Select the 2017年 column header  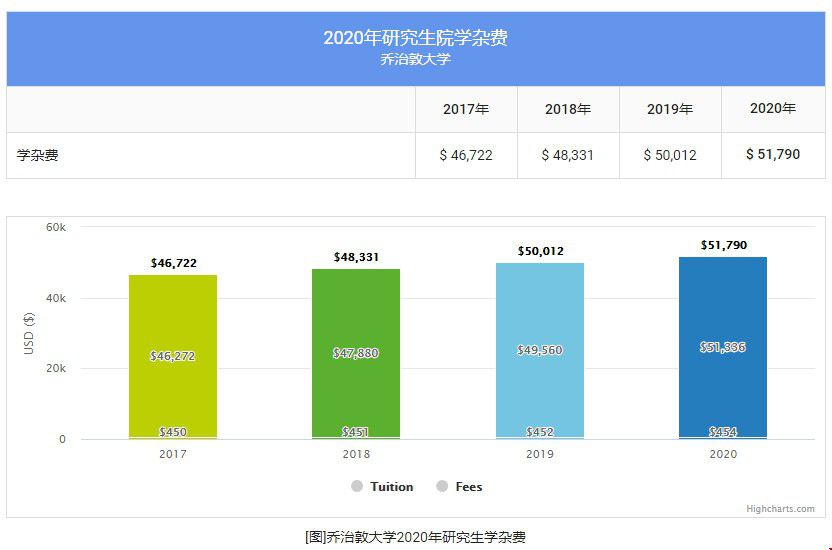pyautogui.click(x=466, y=109)
